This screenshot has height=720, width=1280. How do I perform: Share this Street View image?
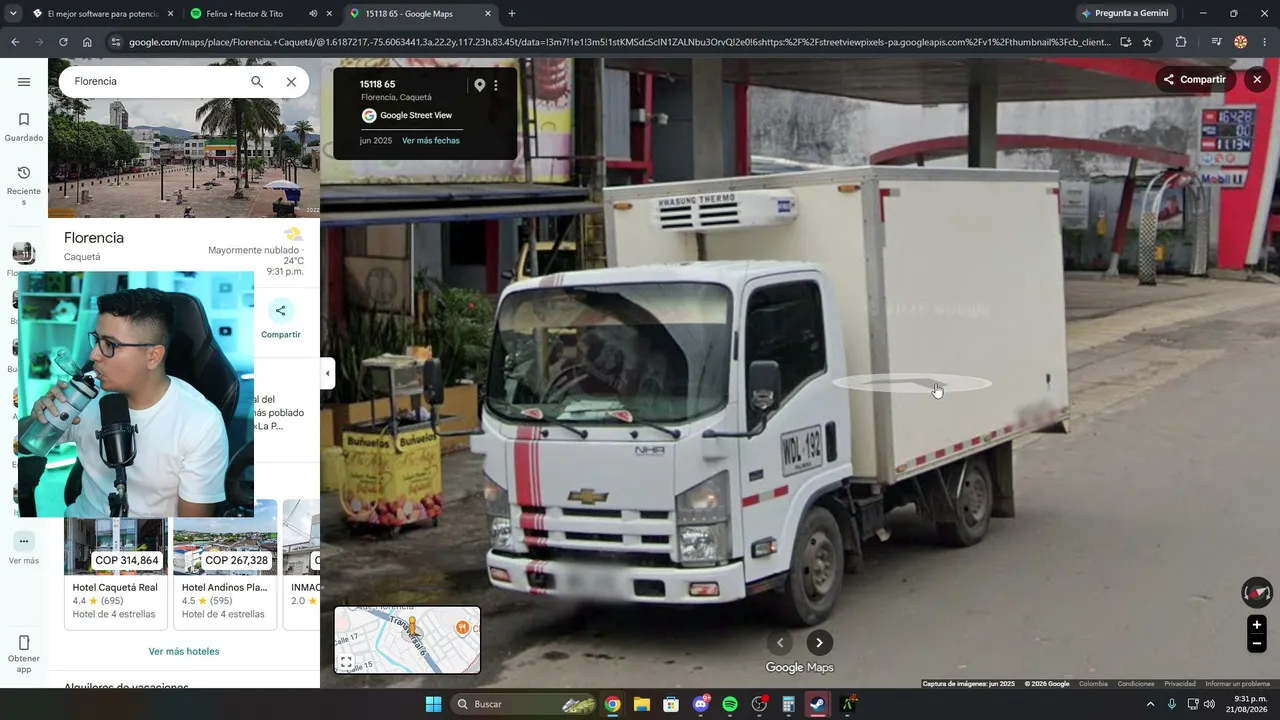point(1194,80)
